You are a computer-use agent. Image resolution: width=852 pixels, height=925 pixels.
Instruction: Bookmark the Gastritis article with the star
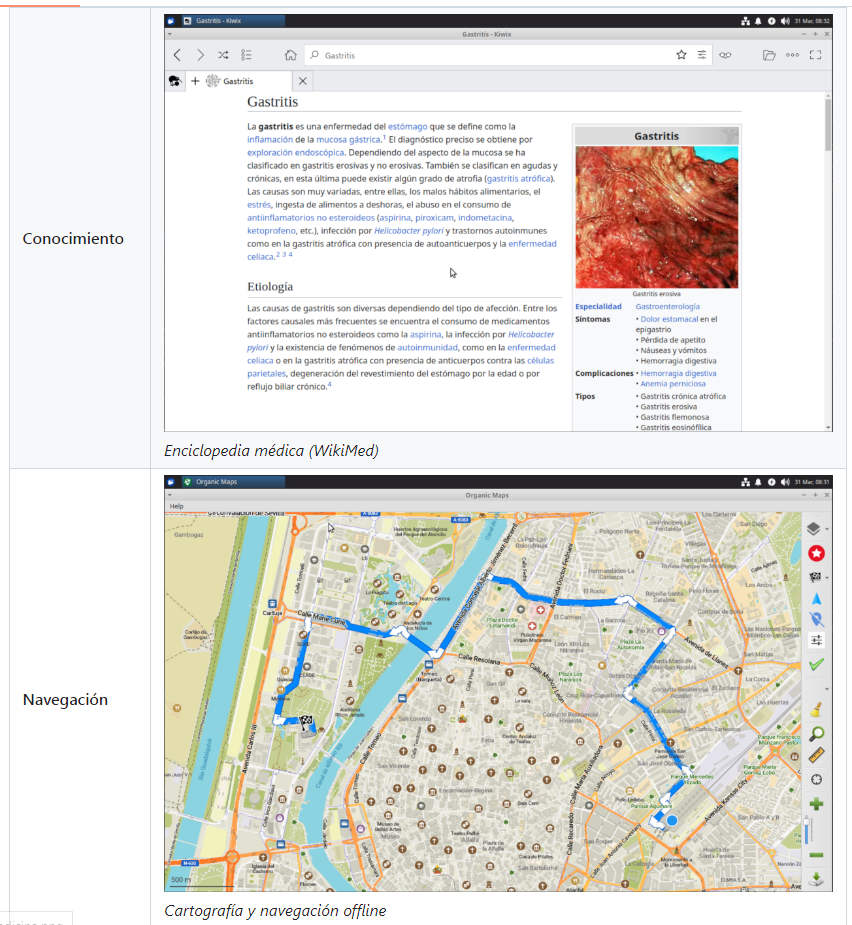click(681, 56)
